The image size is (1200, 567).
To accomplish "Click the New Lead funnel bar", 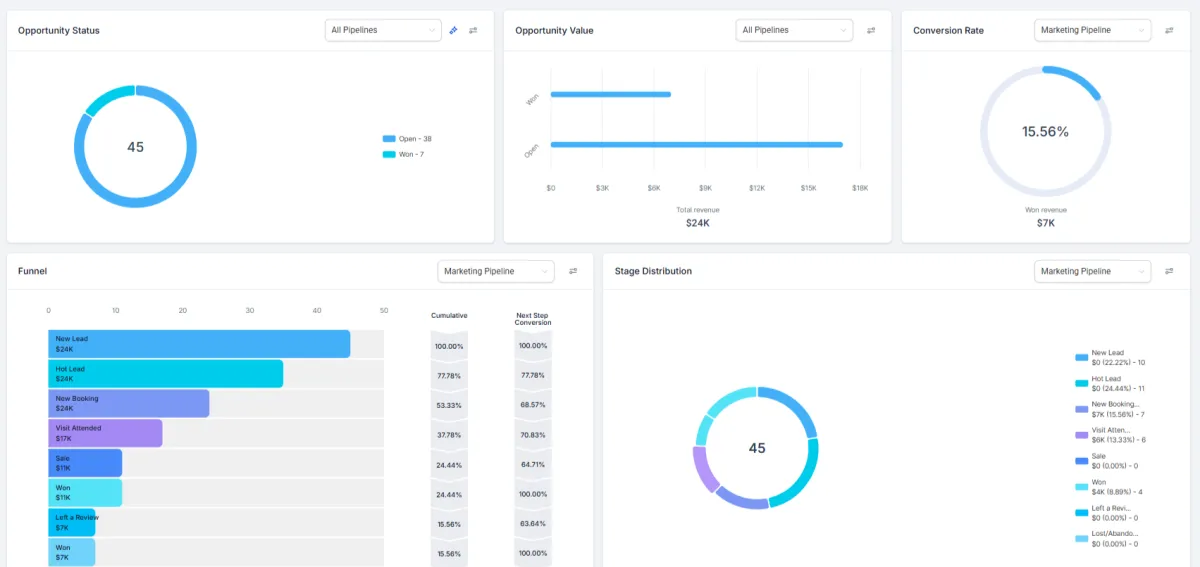I will (199, 344).
